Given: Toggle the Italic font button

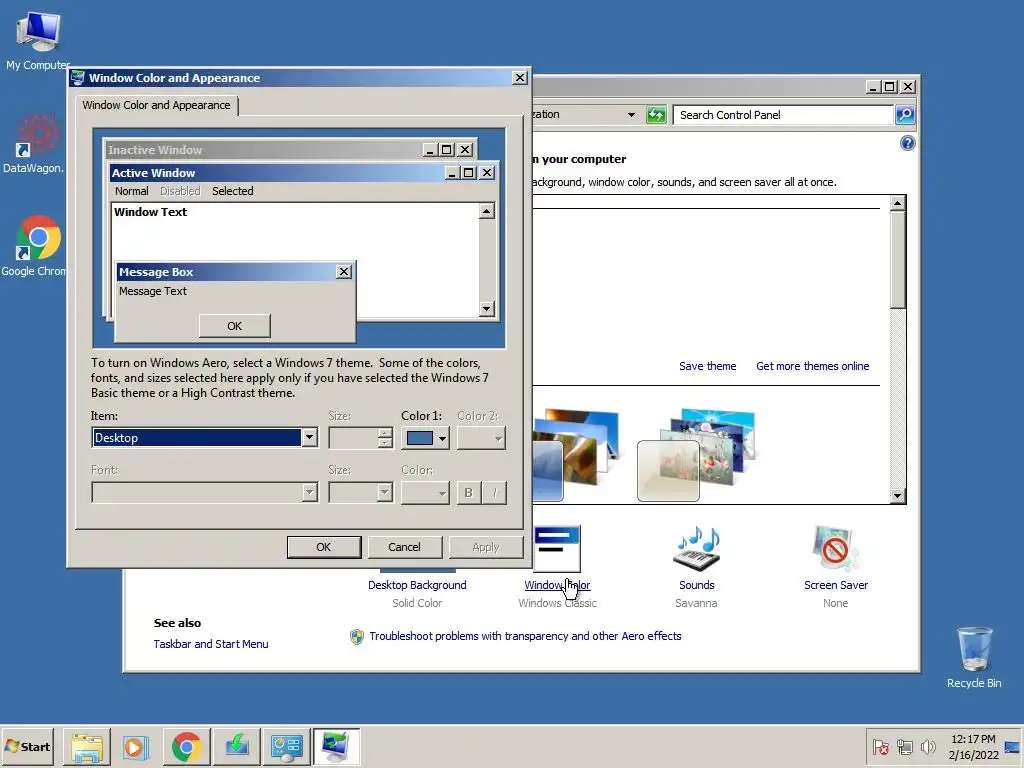Looking at the screenshot, I should [x=494, y=492].
